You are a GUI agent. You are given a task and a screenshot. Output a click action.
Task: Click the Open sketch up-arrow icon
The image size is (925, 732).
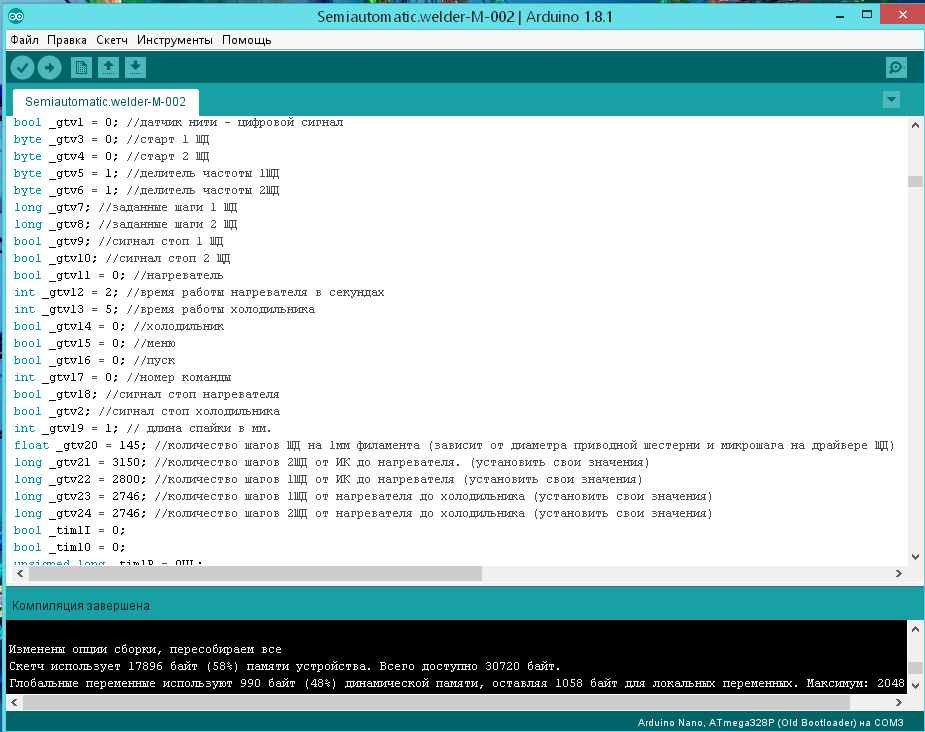pos(108,68)
